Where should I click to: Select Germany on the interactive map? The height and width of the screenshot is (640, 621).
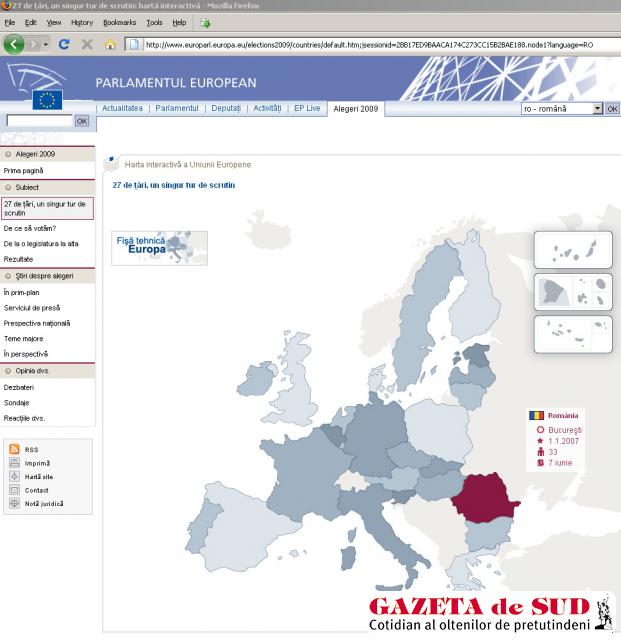click(374, 437)
